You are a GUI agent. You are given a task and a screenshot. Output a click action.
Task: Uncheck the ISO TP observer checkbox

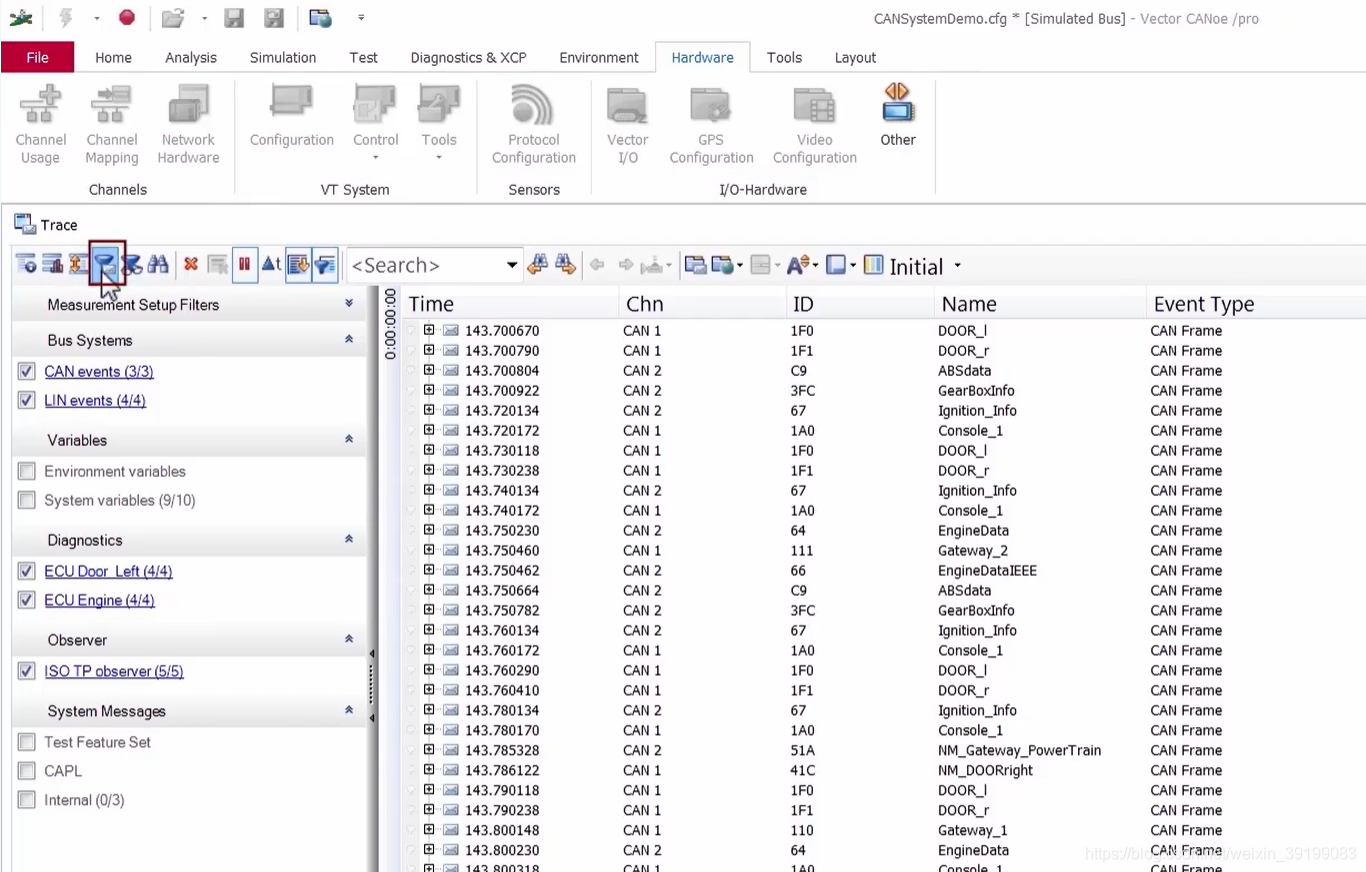[27, 671]
